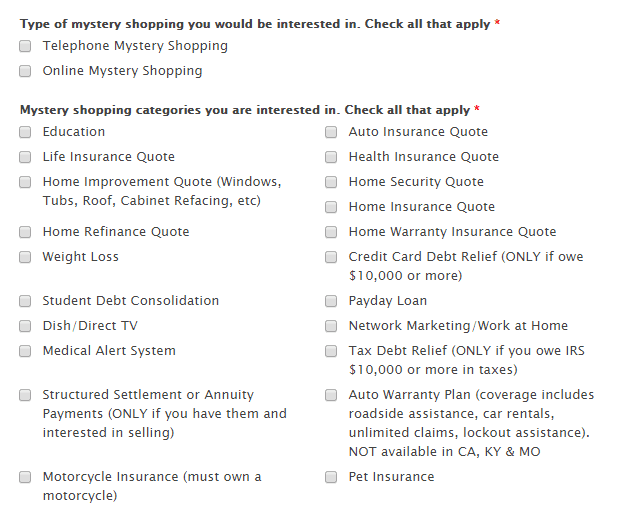Enable the Auto Insurance Quote checkbox
628x505 pixels.
[x=331, y=132]
